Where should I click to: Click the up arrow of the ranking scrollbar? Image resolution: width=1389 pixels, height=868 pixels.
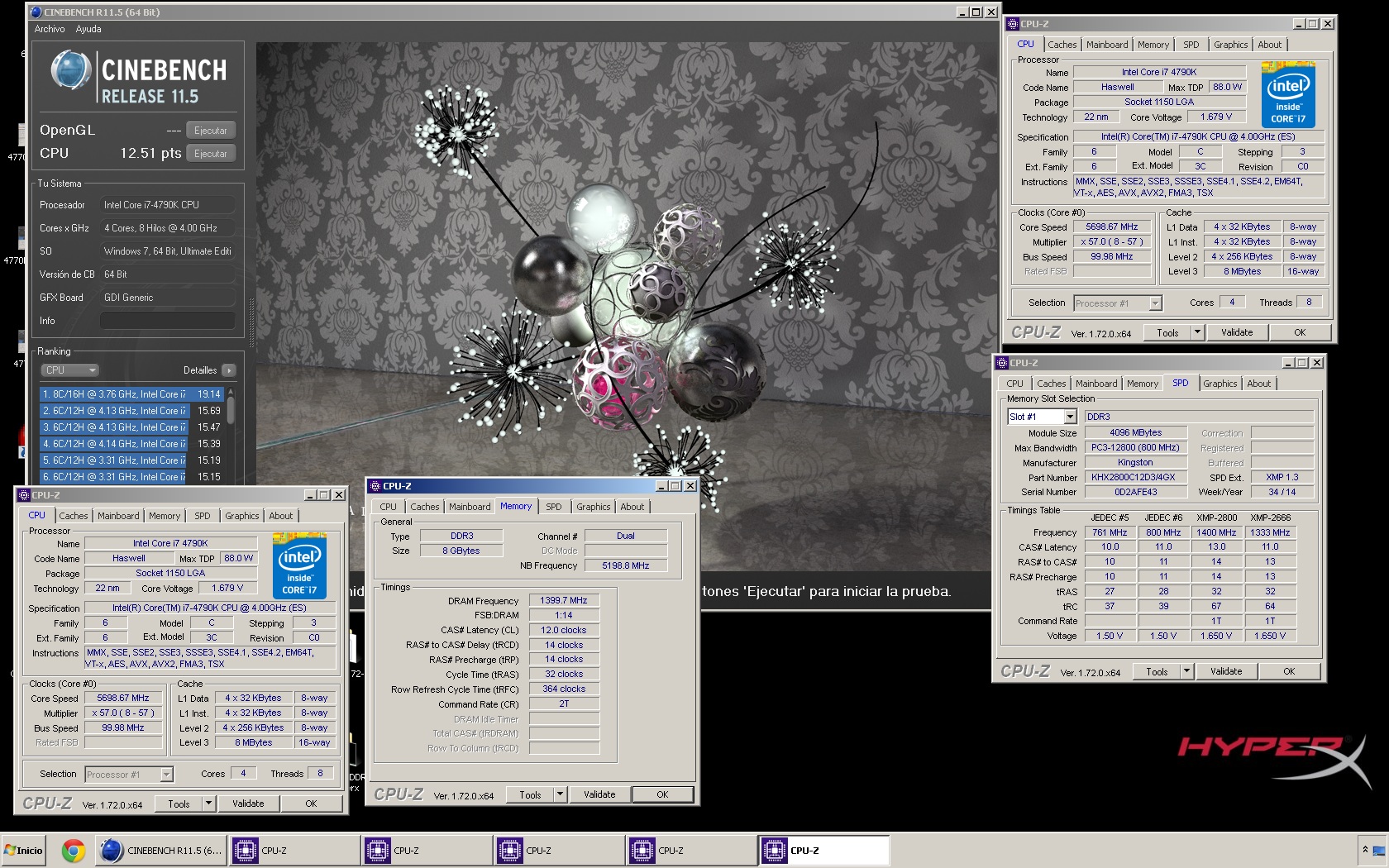point(231,391)
